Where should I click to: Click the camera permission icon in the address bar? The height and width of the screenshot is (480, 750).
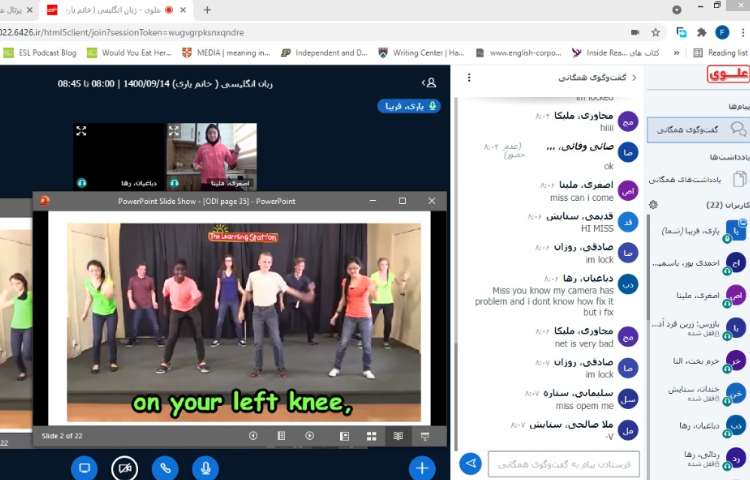pos(635,32)
